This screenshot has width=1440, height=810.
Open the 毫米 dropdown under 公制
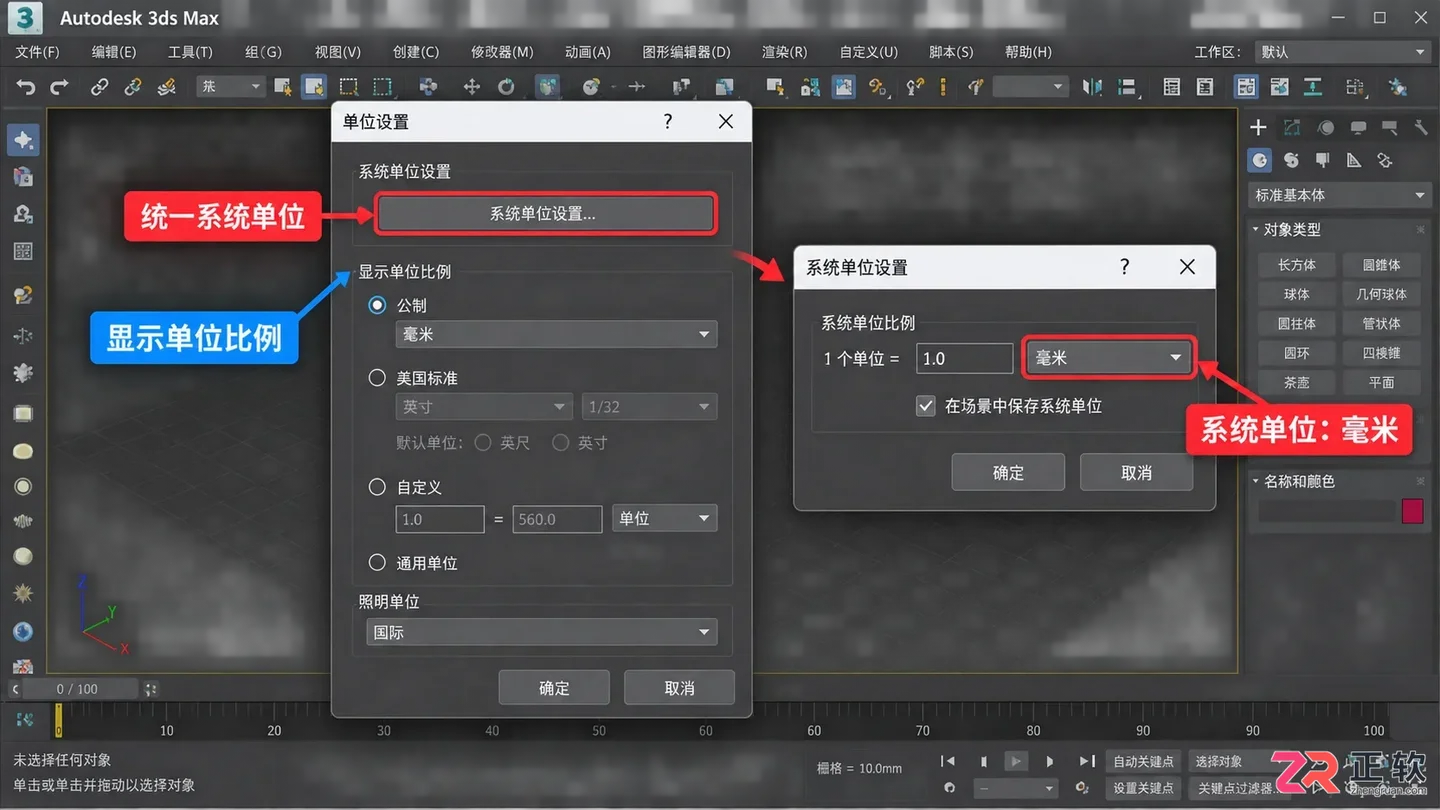pos(556,334)
